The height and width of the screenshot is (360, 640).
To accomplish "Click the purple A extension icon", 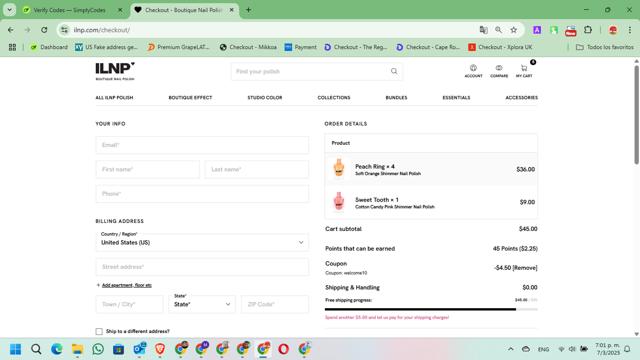I will (x=537, y=30).
